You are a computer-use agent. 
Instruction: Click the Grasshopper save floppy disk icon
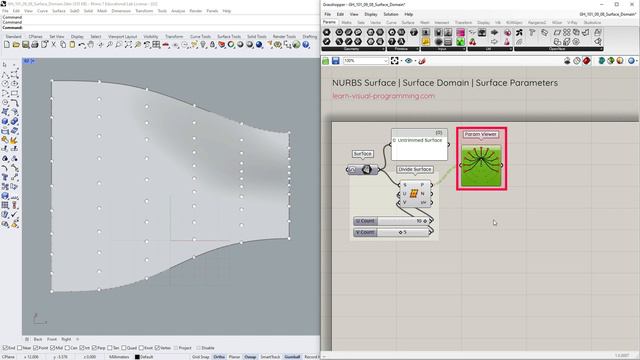click(336, 61)
